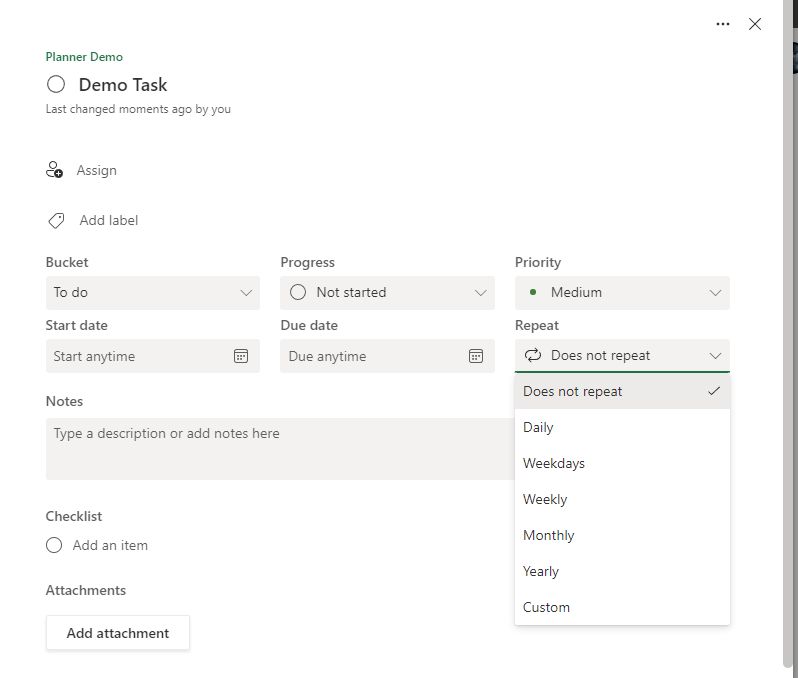Open the Start date calendar picker icon
Image resolution: width=798 pixels, height=678 pixels.
[240, 356]
